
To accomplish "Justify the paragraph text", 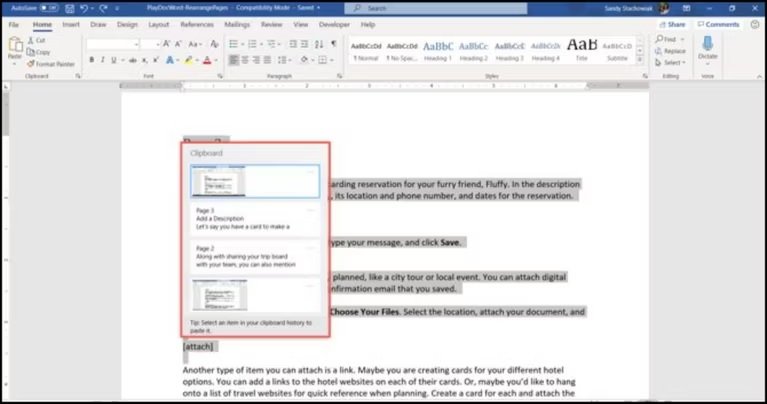I will (268, 60).
